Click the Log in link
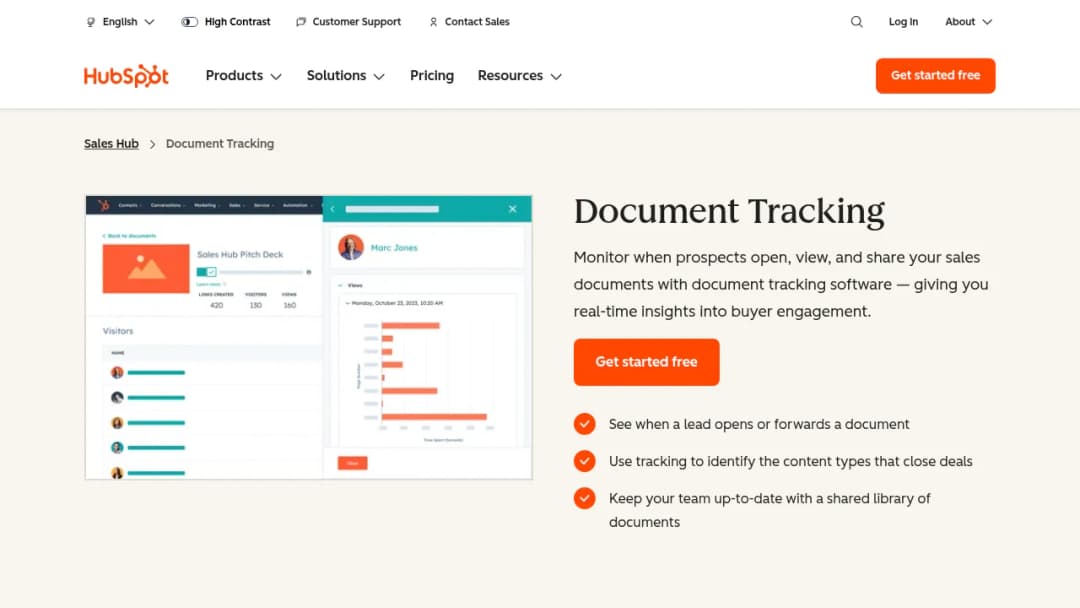Image resolution: width=1080 pixels, height=608 pixels. pos(903,22)
